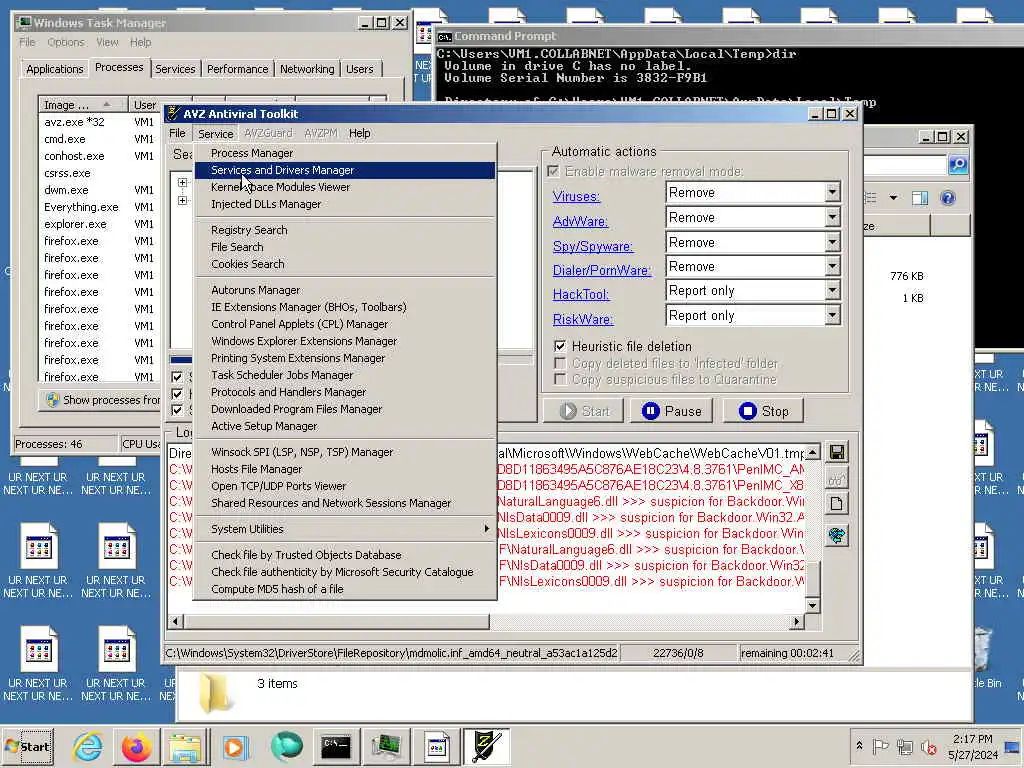Click Copy deleted files to Infected folder checkbox
The image size is (1024, 768).
pyautogui.click(x=560, y=362)
